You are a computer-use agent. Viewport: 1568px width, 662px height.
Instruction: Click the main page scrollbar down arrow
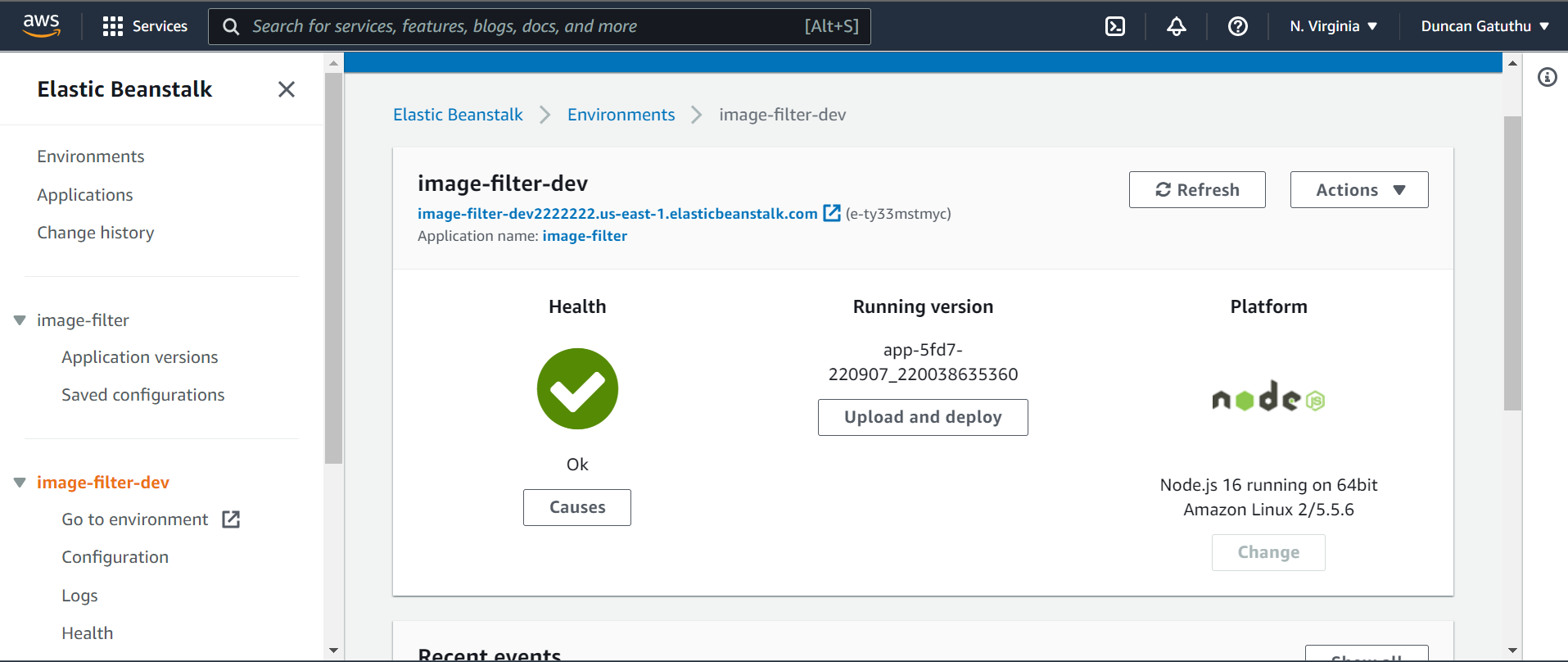point(1512,651)
